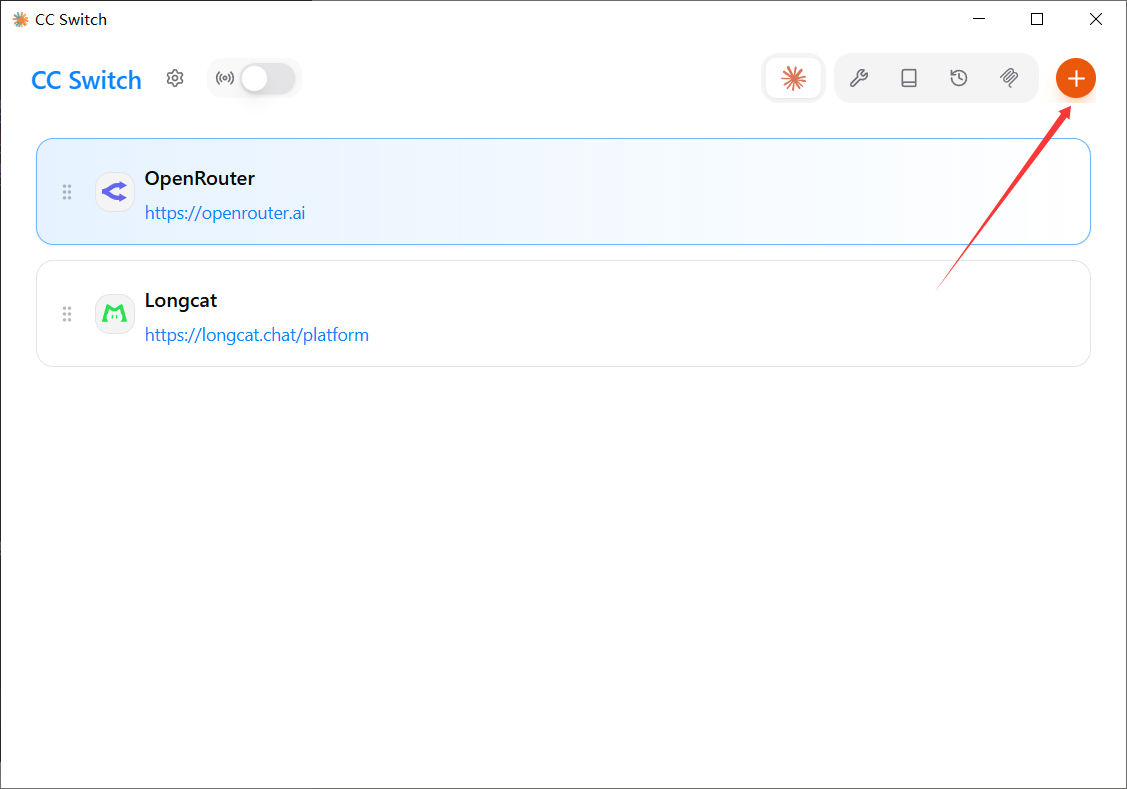
Task: Open the https://openrouter.ai link
Action: click(225, 213)
